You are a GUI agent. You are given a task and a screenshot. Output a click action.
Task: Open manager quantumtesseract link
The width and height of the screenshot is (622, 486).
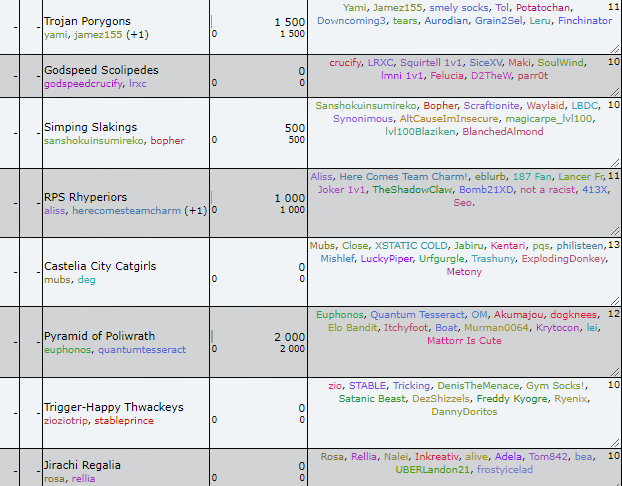click(142, 350)
